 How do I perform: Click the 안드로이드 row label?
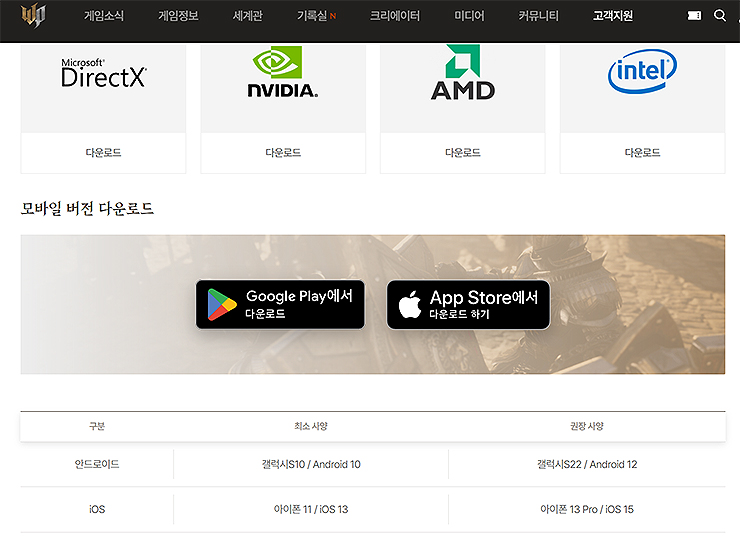(x=97, y=464)
